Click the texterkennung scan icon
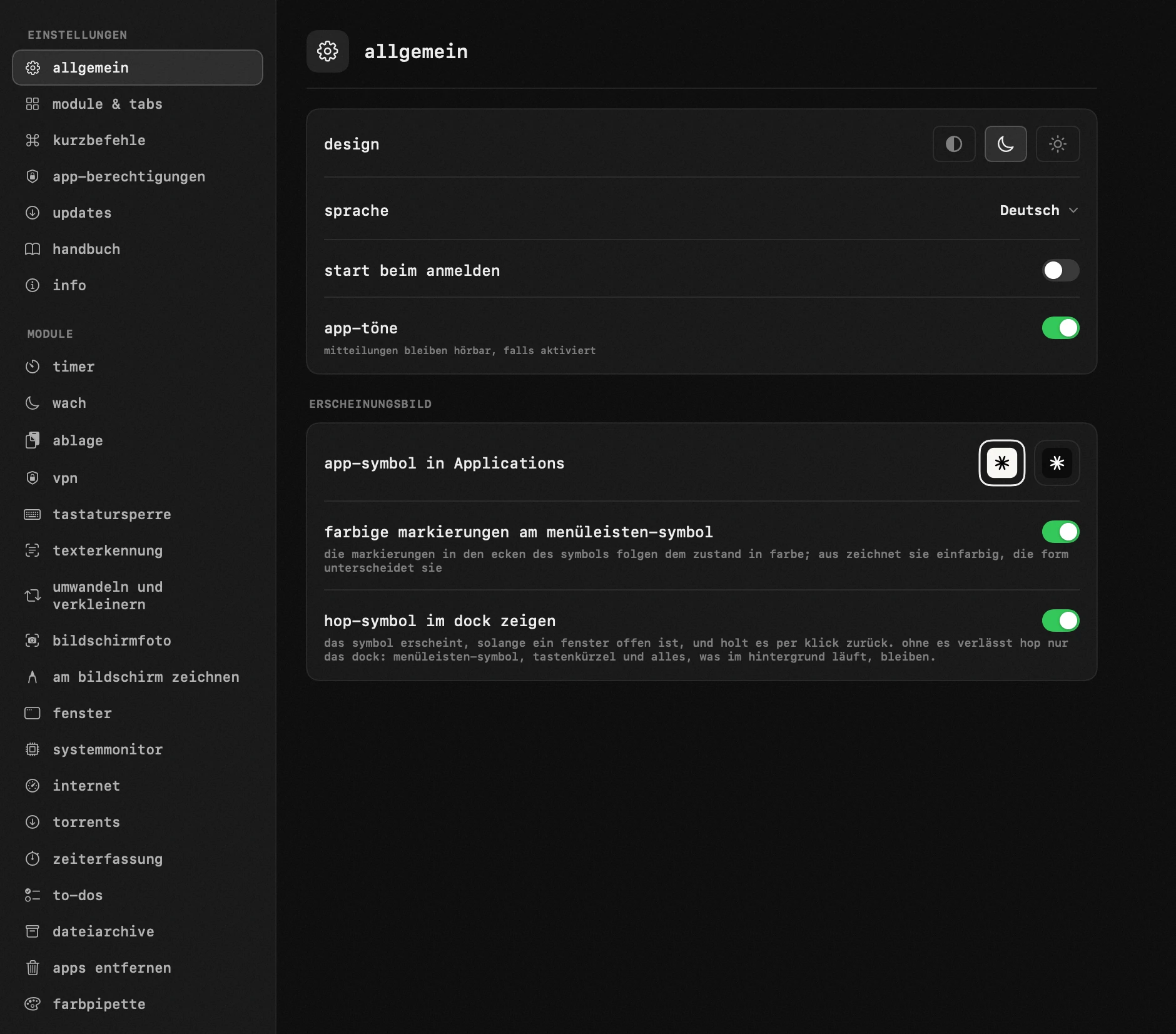Viewport: 1176px width, 1034px height. tap(33, 550)
